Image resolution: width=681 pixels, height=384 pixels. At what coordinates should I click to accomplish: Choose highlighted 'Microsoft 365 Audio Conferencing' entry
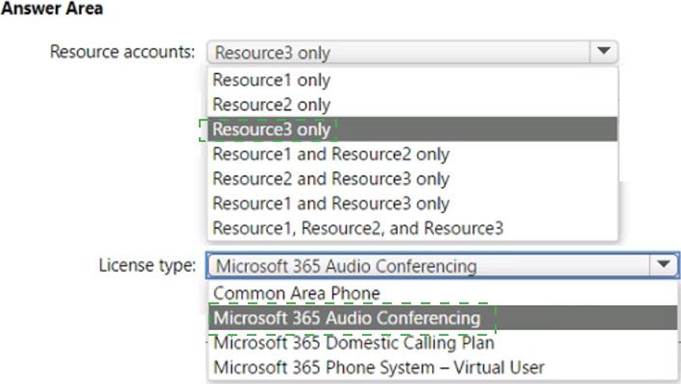(x=443, y=318)
